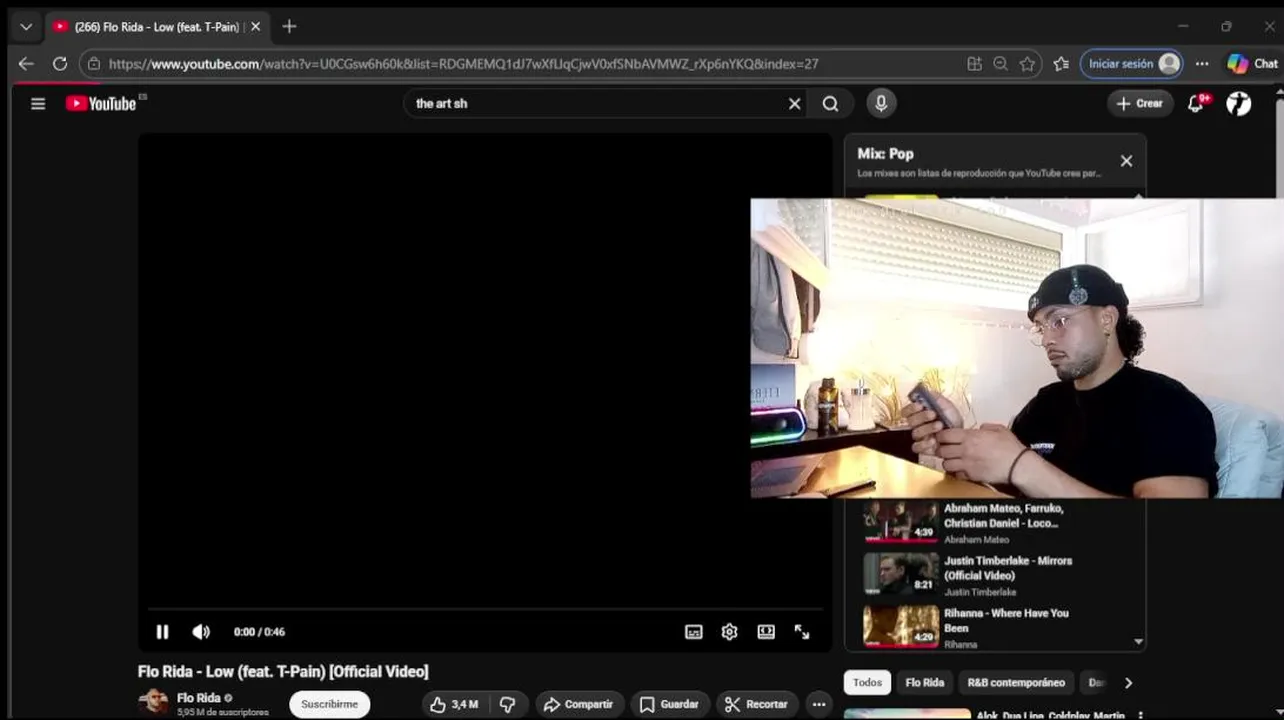Image resolution: width=1284 pixels, height=720 pixels.
Task: Show more filter chips with arrow
Action: coord(1128,682)
